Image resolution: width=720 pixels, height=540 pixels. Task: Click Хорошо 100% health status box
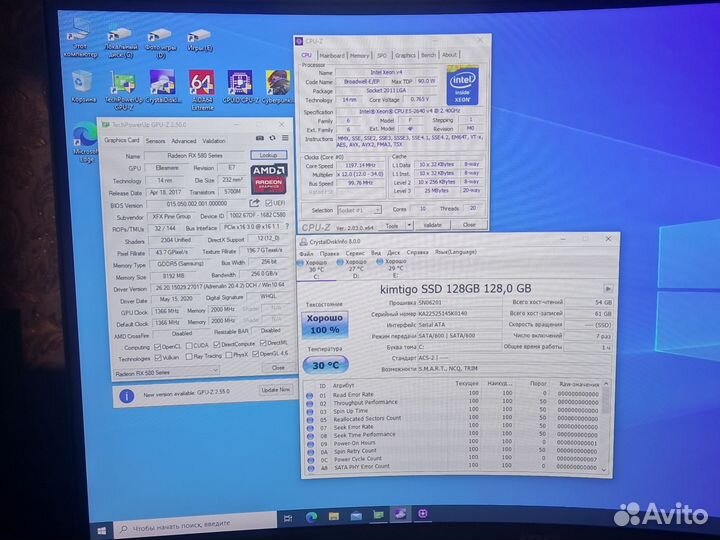pyautogui.click(x=325, y=324)
